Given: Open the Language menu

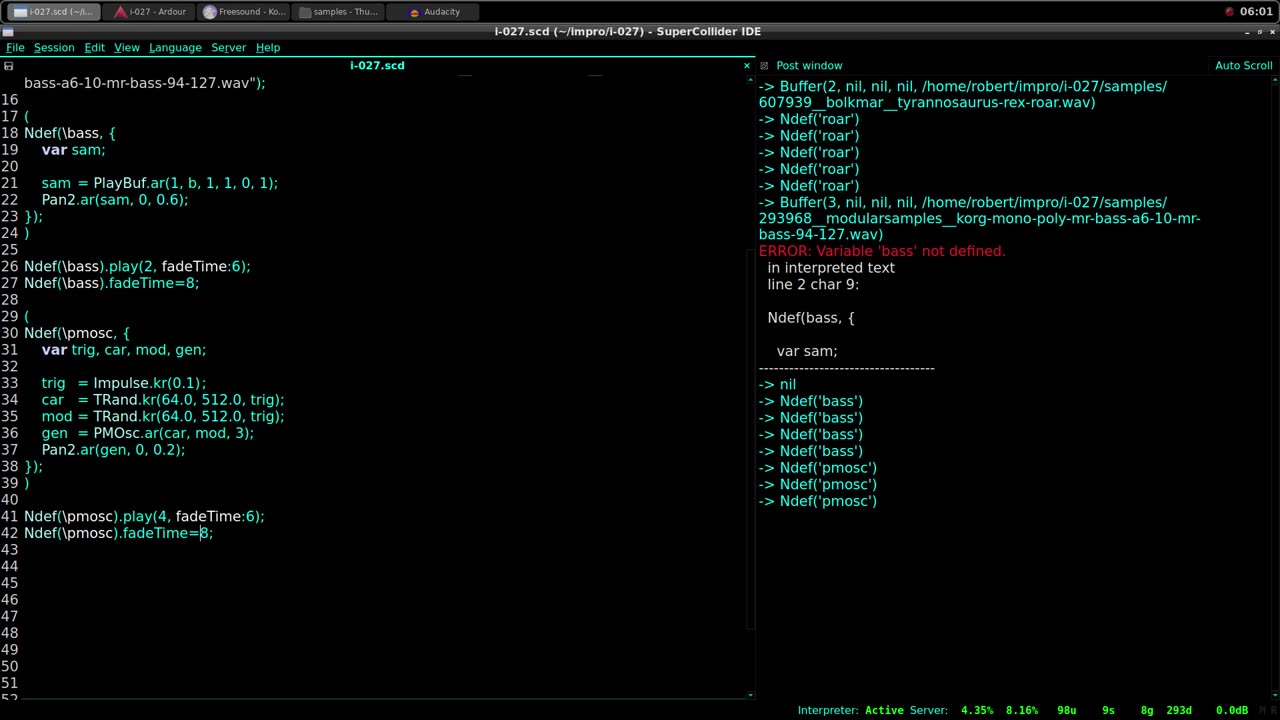Looking at the screenshot, I should click(175, 47).
